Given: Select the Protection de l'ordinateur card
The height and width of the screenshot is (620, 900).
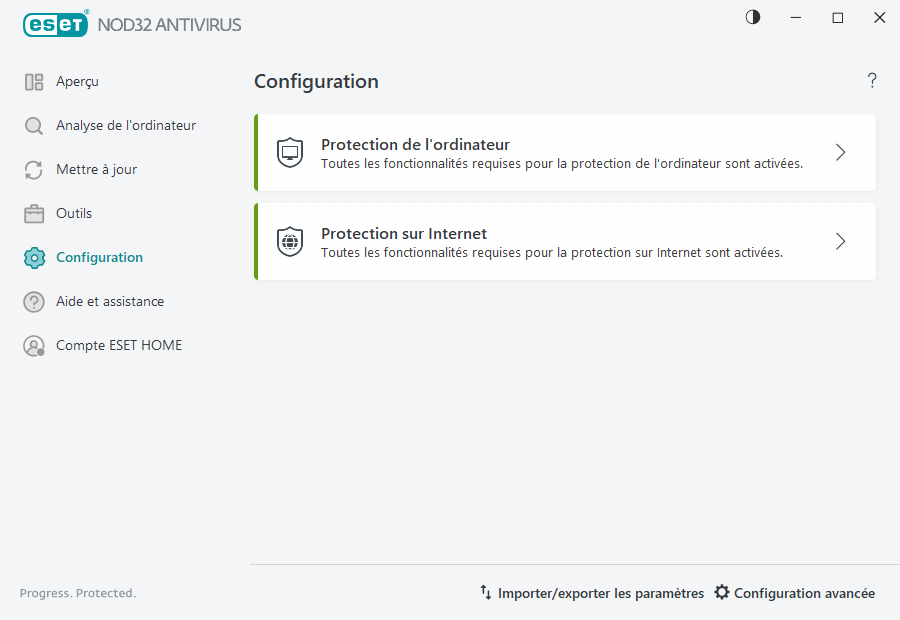Looking at the screenshot, I should point(565,152).
